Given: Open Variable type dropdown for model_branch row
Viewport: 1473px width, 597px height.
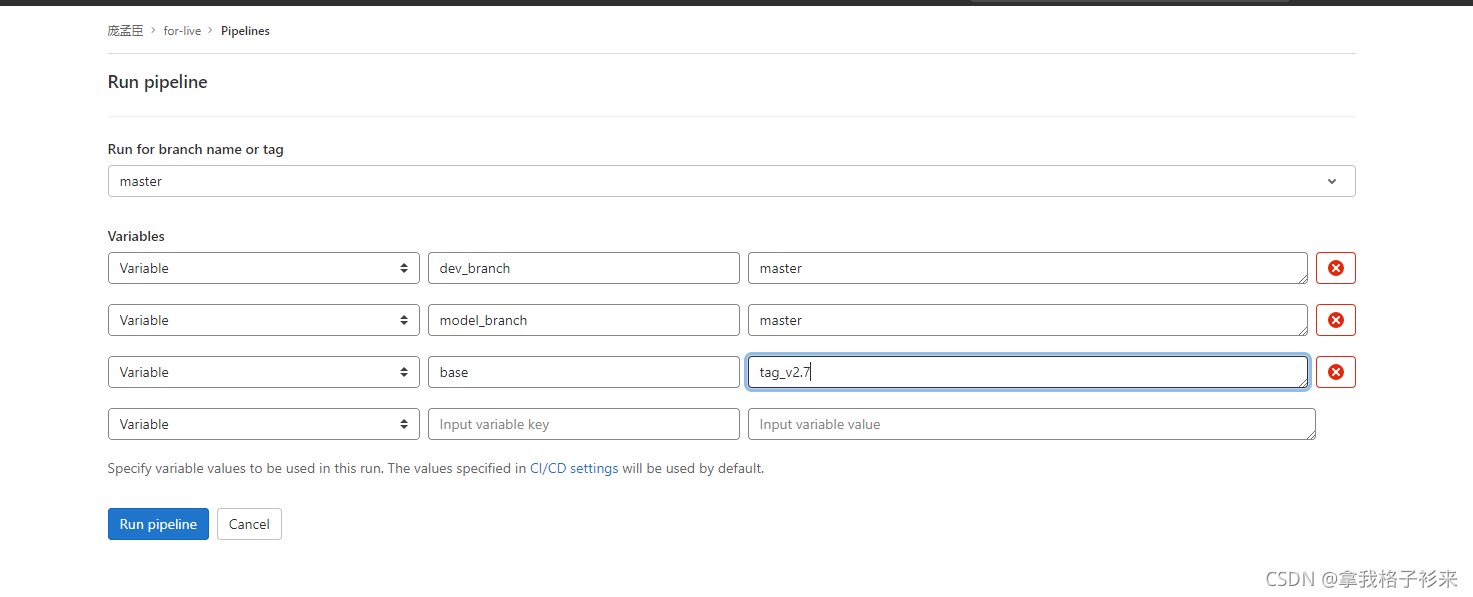Looking at the screenshot, I should point(264,320).
